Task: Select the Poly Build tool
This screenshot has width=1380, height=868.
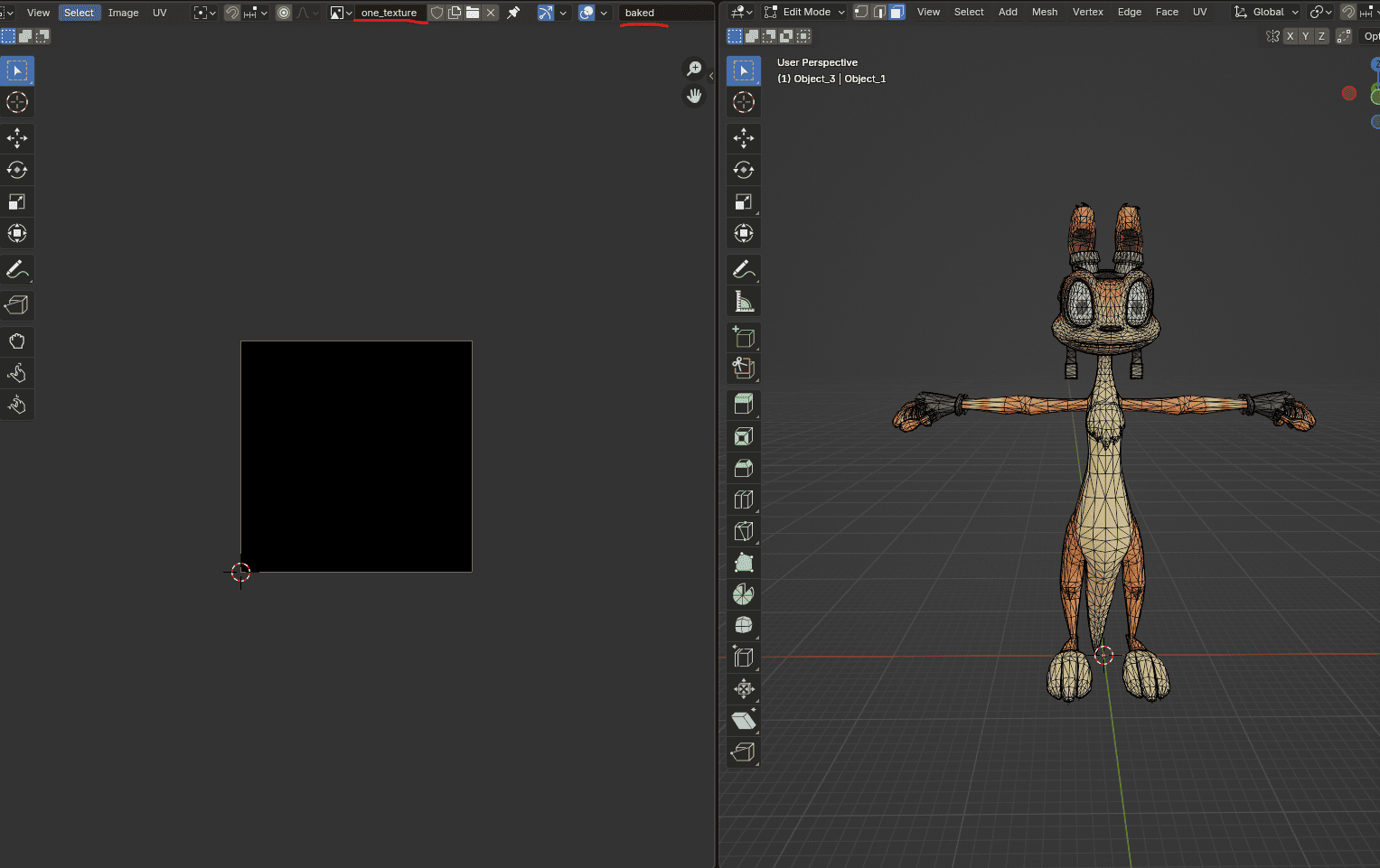Action: [x=744, y=563]
